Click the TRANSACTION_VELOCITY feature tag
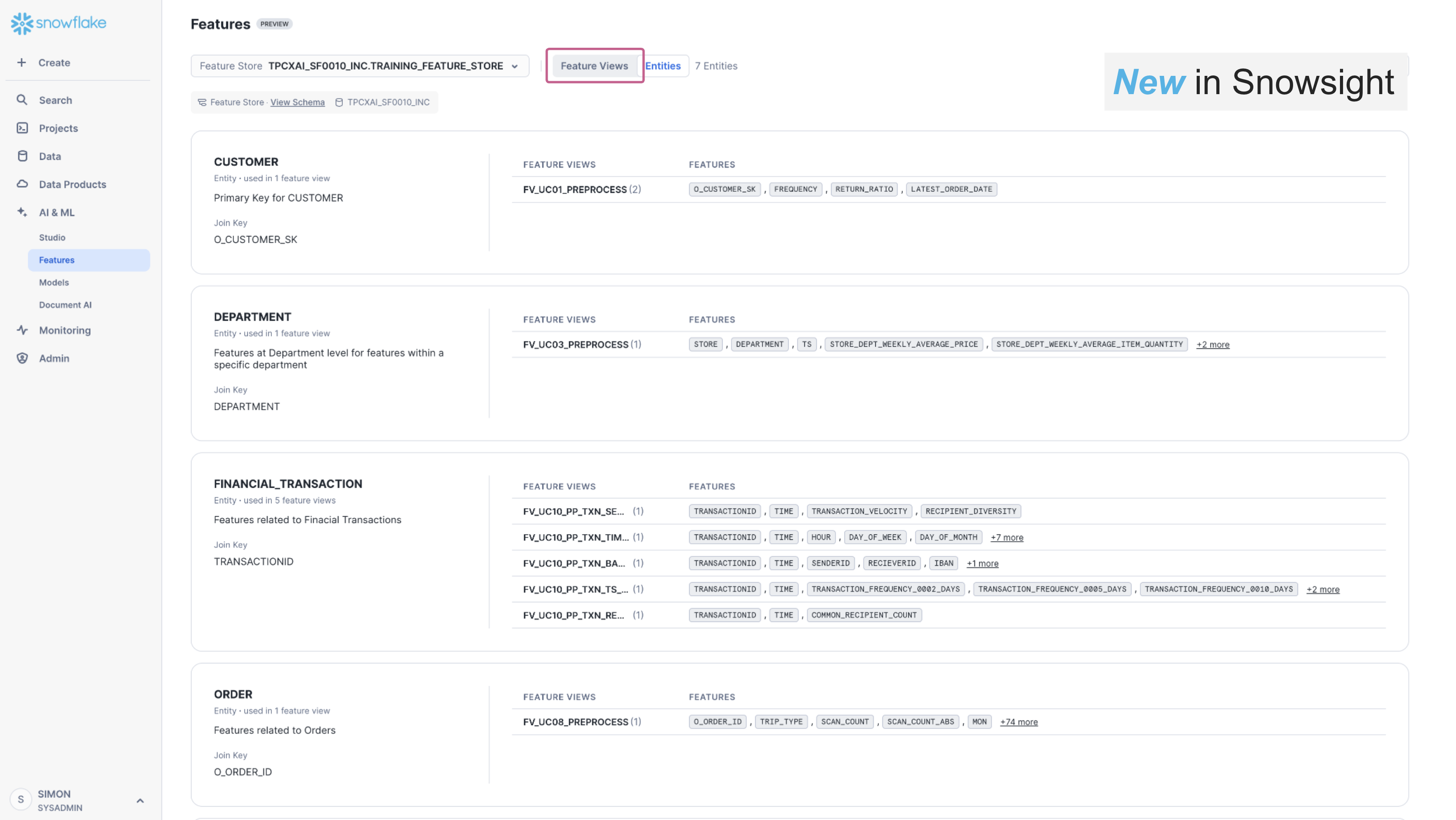 859,511
